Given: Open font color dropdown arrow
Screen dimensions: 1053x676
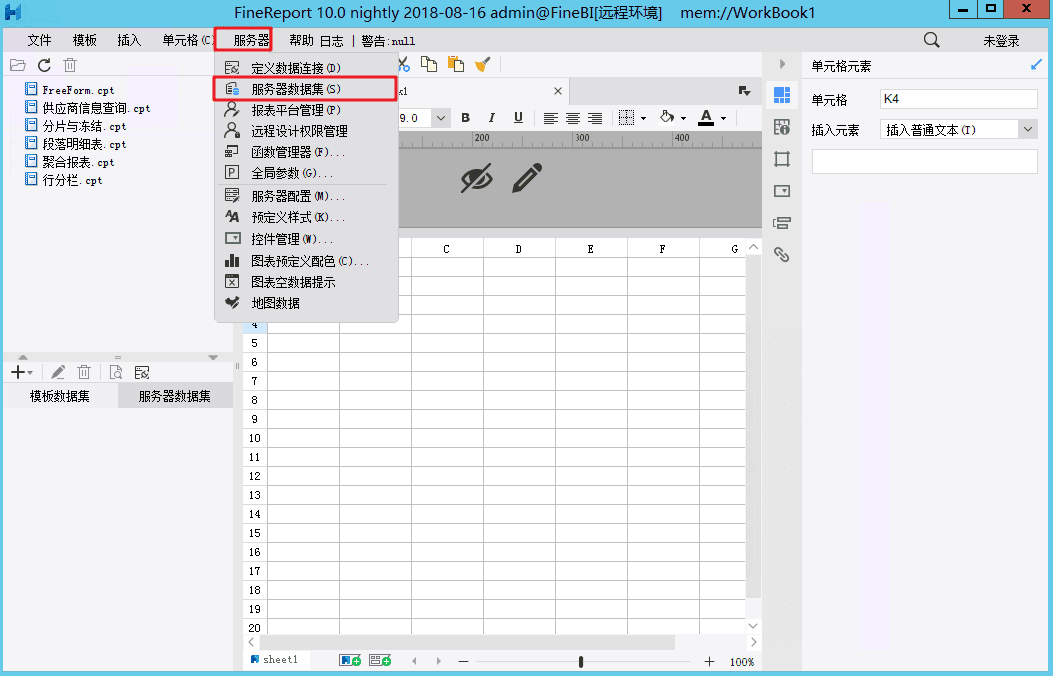Looking at the screenshot, I should pos(723,119).
